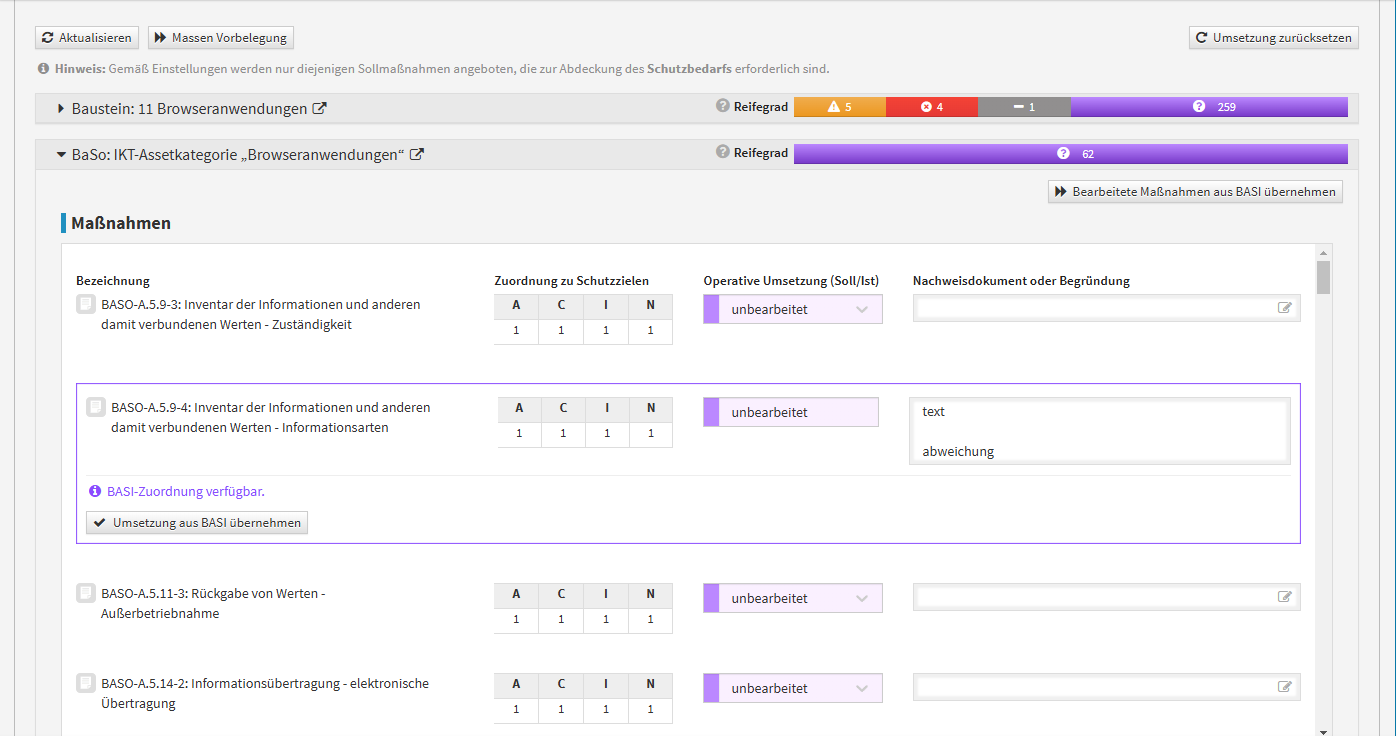Open external link icon beside BaSo IKT-Assetkategorie
Viewport: 1398px width, 736px height.
417,155
